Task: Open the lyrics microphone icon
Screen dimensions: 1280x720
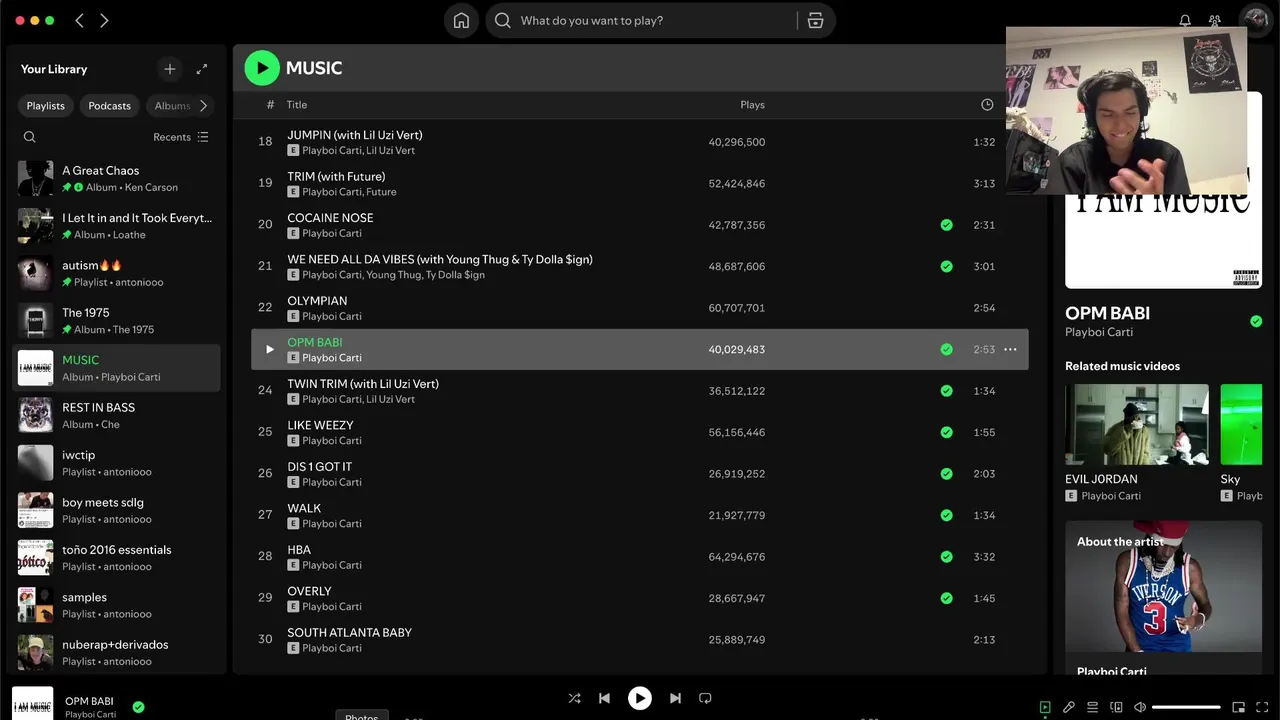Action: coord(1069,707)
